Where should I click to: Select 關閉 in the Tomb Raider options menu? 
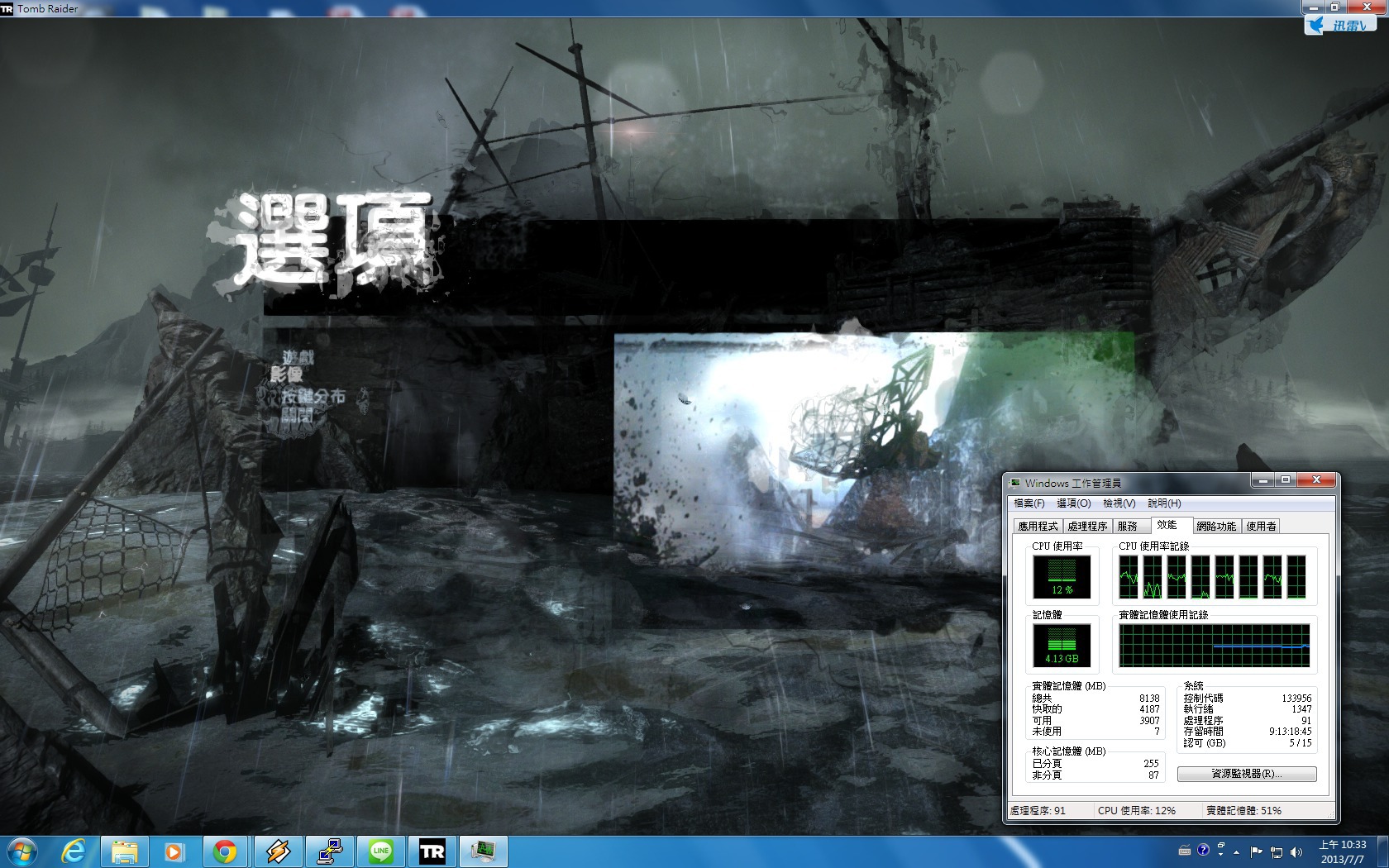[297, 415]
